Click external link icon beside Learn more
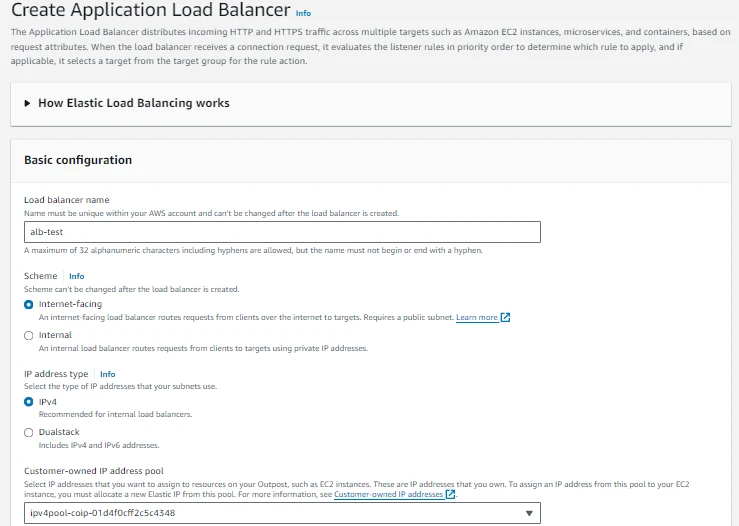Image resolution: width=739 pixels, height=526 pixels. tap(505, 317)
